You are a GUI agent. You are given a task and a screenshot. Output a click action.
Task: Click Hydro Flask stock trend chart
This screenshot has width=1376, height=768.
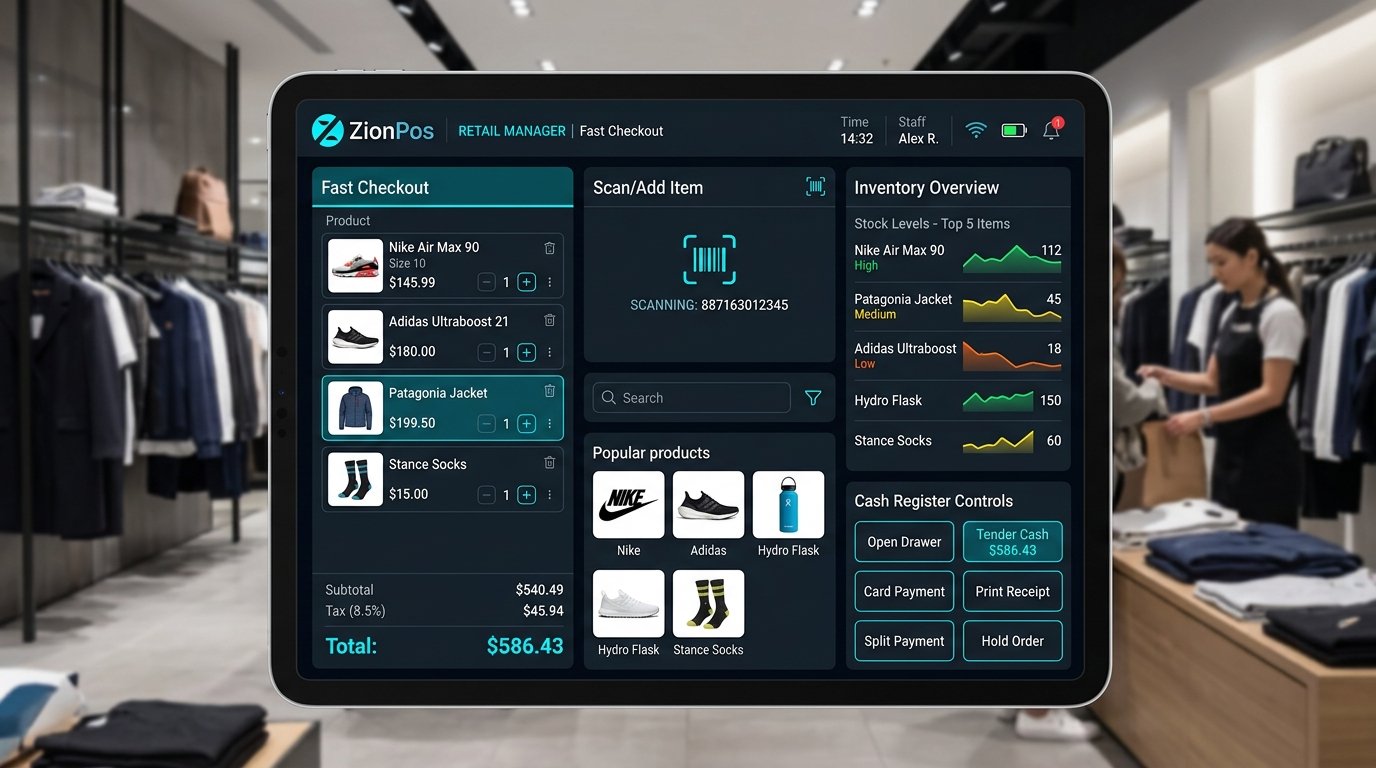click(x=997, y=400)
